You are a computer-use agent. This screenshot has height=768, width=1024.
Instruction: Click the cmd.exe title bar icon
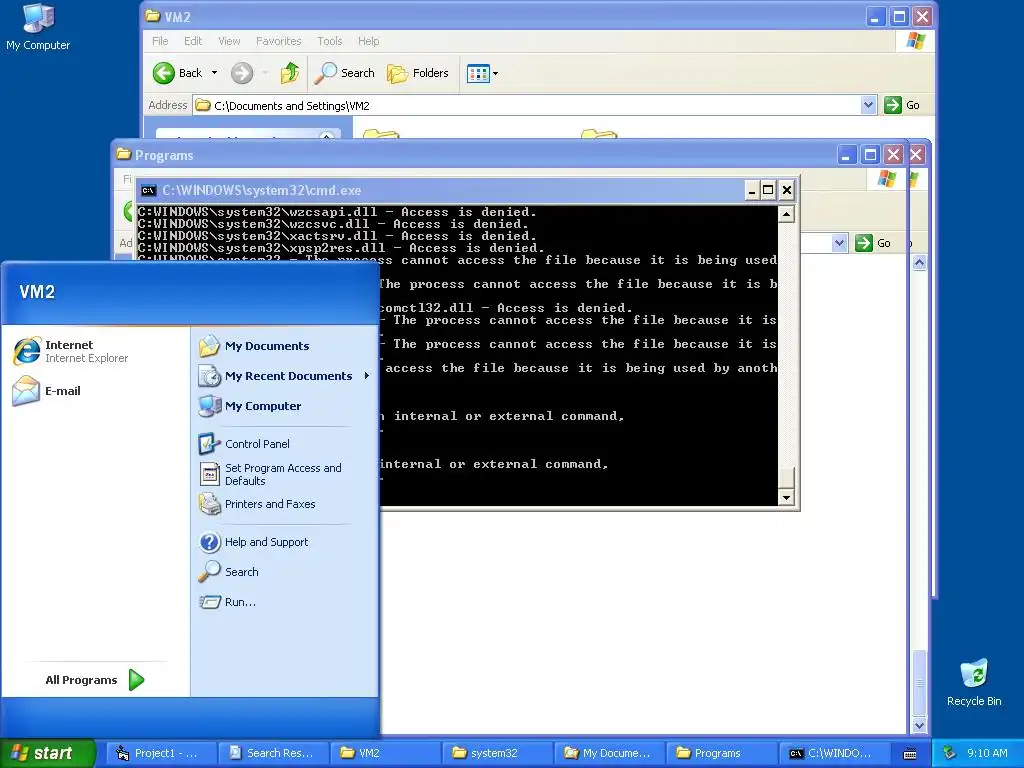[x=149, y=191]
